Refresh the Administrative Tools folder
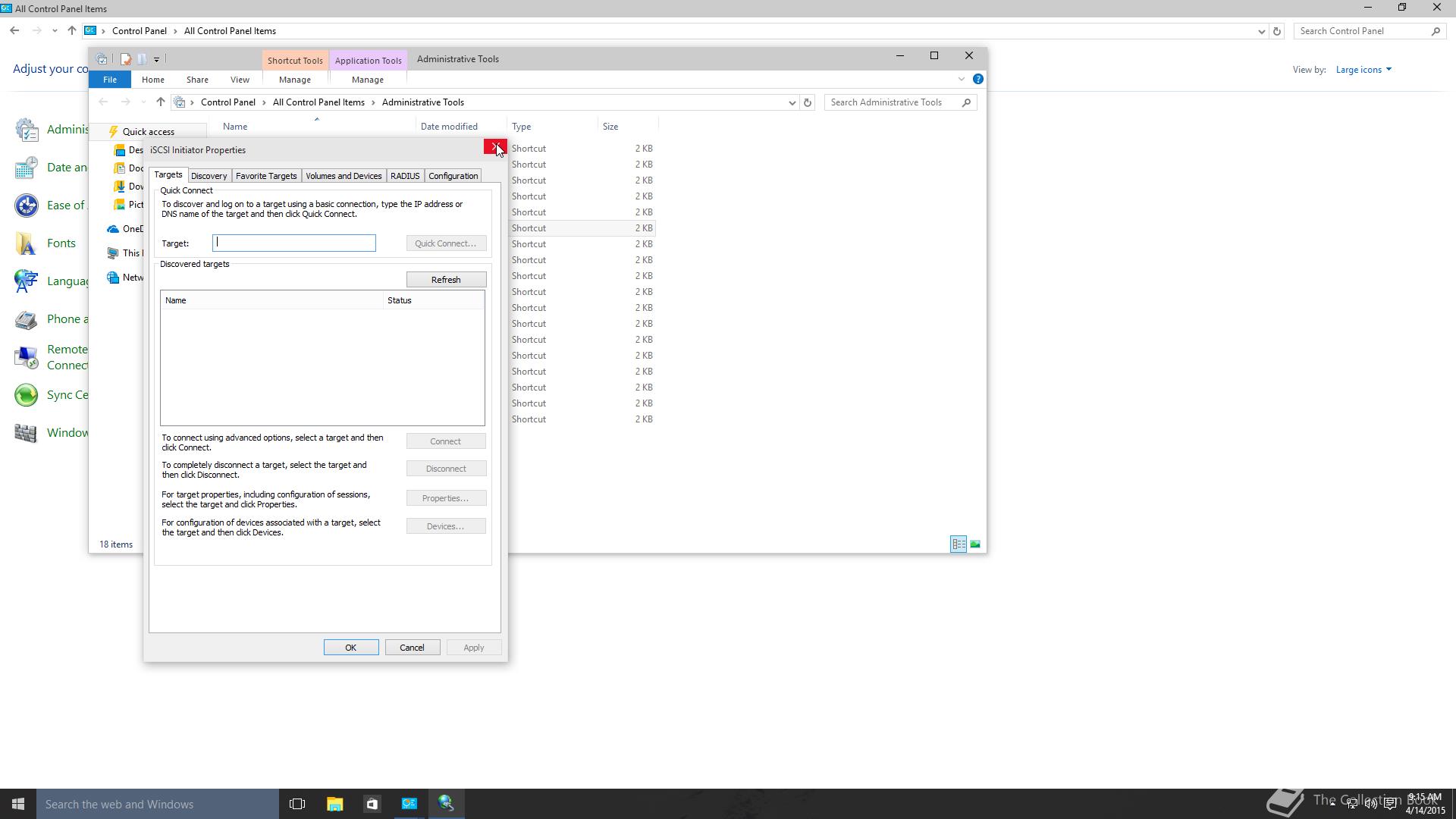Image resolution: width=1456 pixels, height=819 pixels. click(808, 102)
